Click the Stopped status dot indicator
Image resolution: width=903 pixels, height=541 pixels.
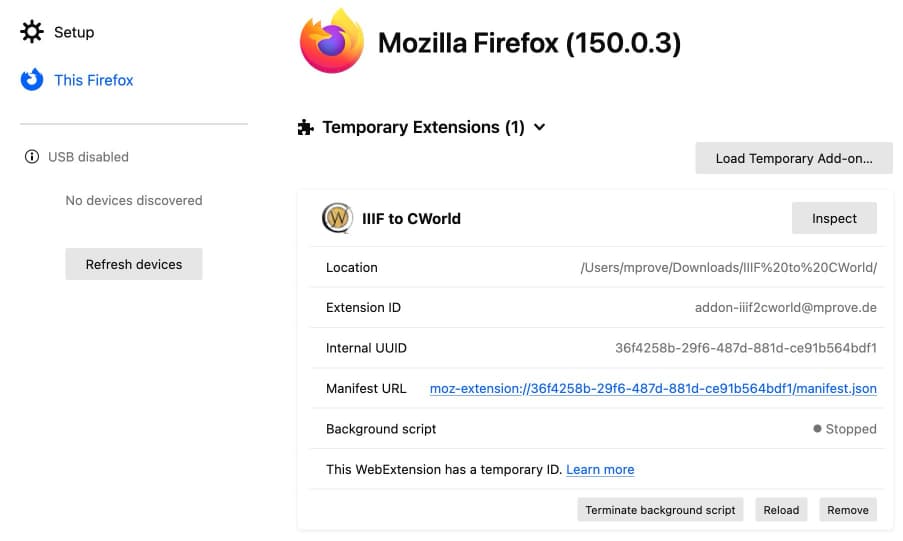(817, 429)
